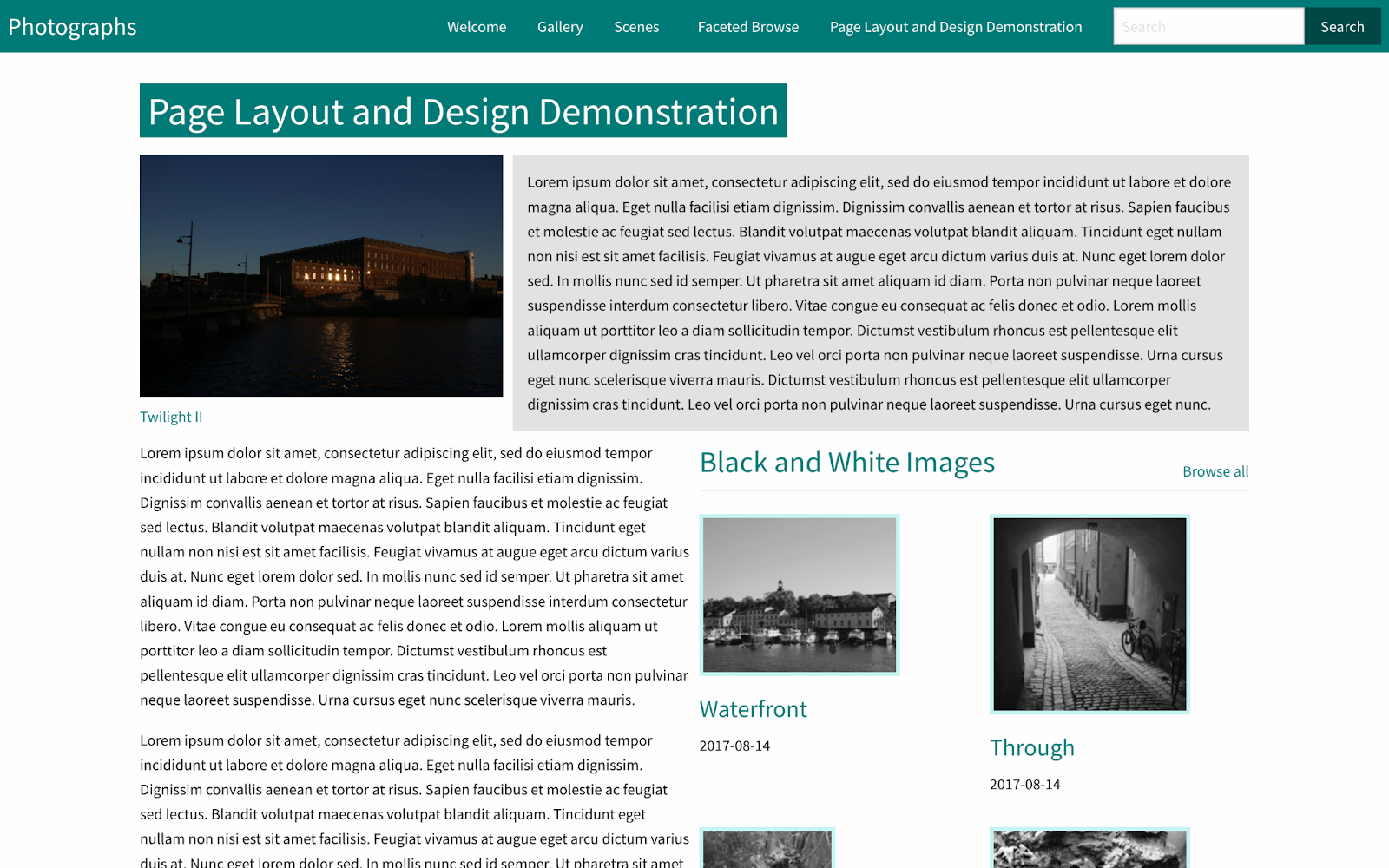Follow the Twilight II caption link
This screenshot has width=1389, height=868.
pyautogui.click(x=171, y=417)
